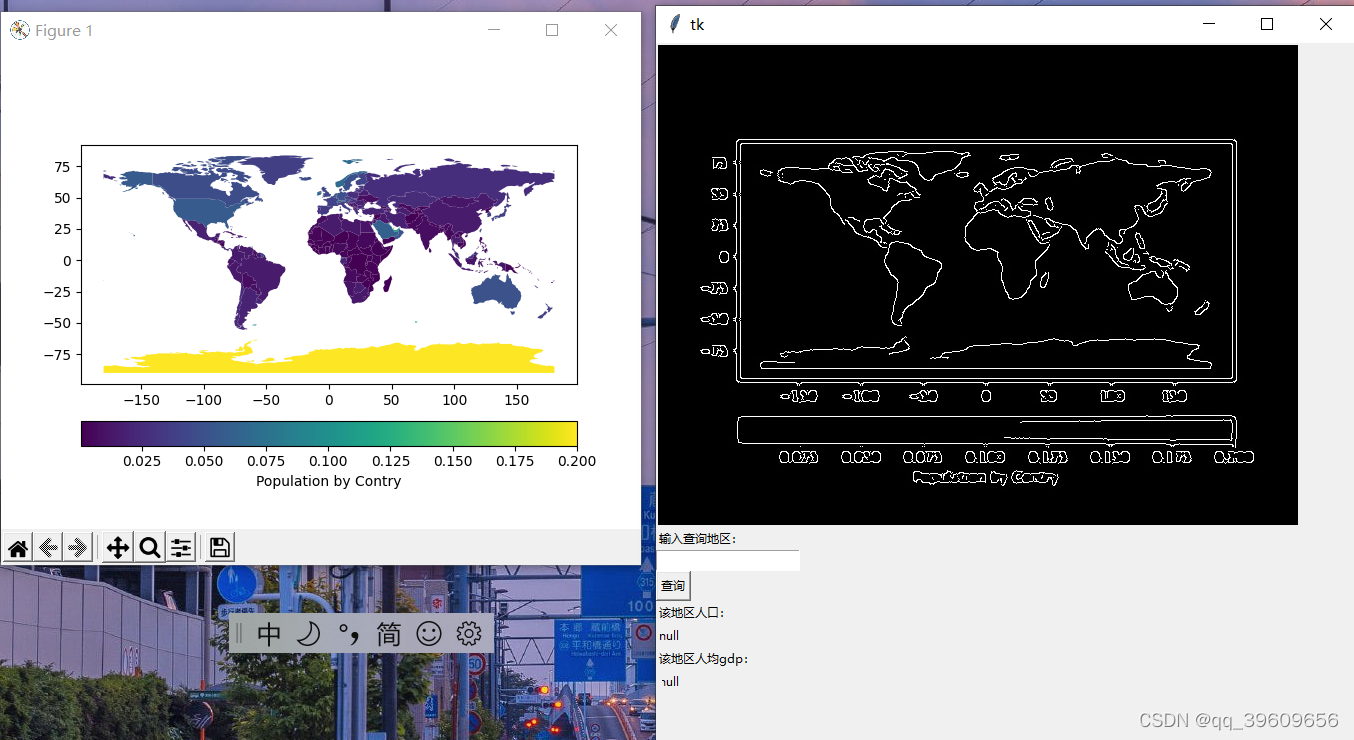Click the 0.200 colorbar tick label

tap(577, 461)
